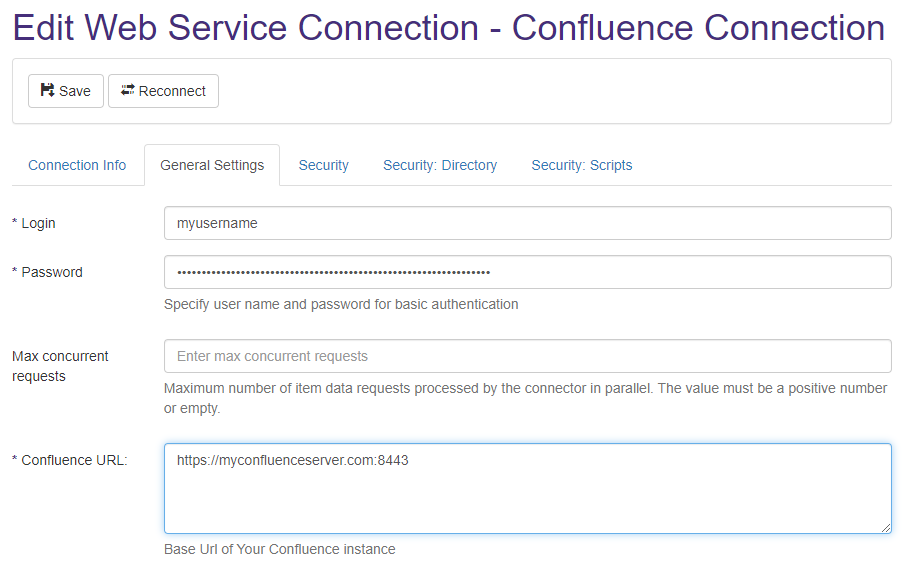The height and width of the screenshot is (572, 904).
Task: Focus the Max concurrent requests input
Action: (x=527, y=356)
